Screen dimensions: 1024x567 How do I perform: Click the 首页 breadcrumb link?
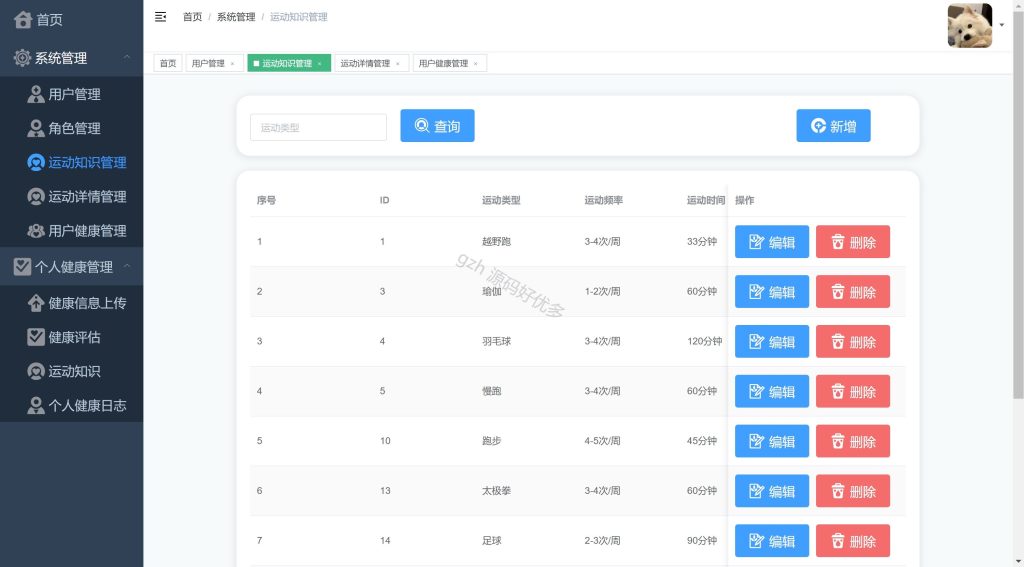coord(192,17)
